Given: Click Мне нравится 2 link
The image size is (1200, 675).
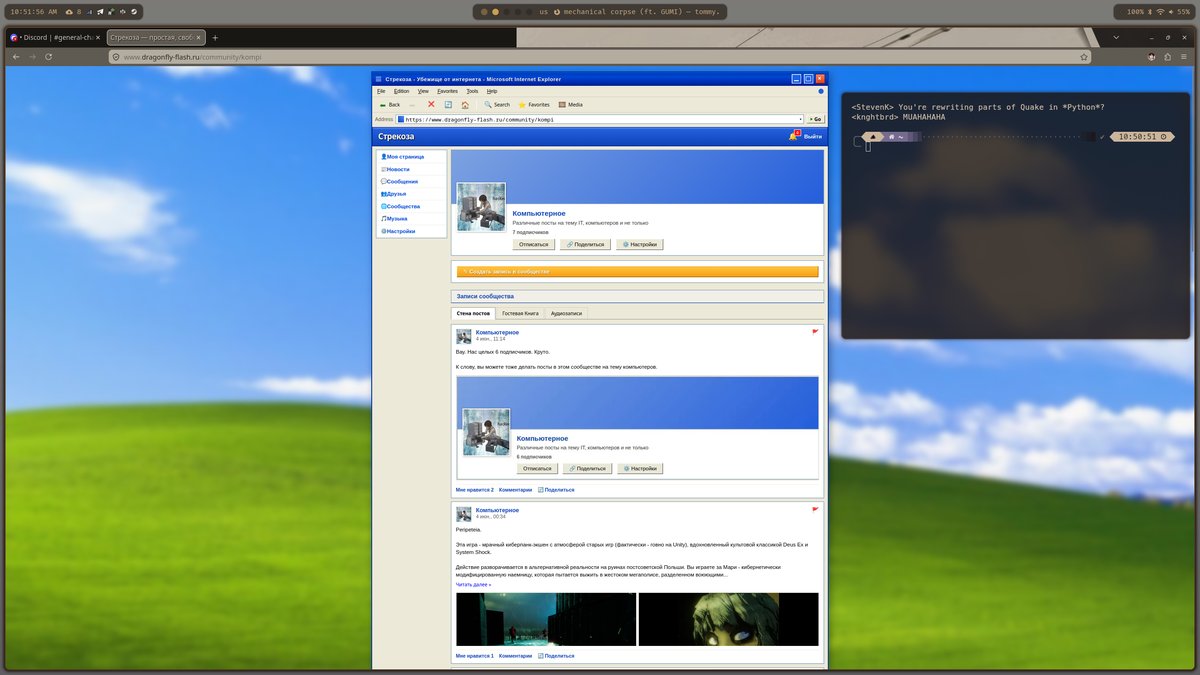Looking at the screenshot, I should (475, 490).
